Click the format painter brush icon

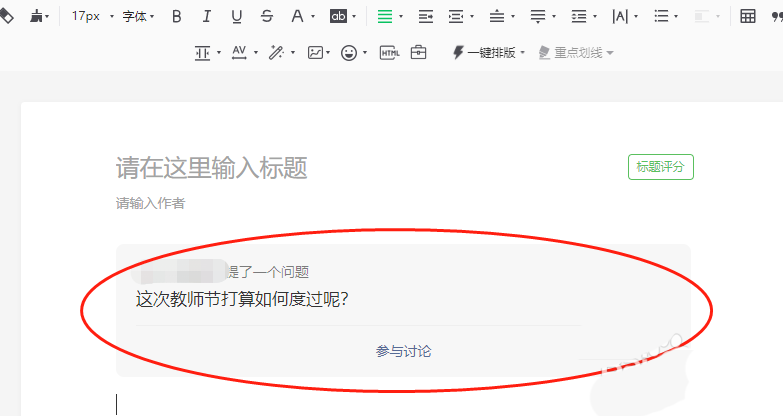(x=37, y=16)
